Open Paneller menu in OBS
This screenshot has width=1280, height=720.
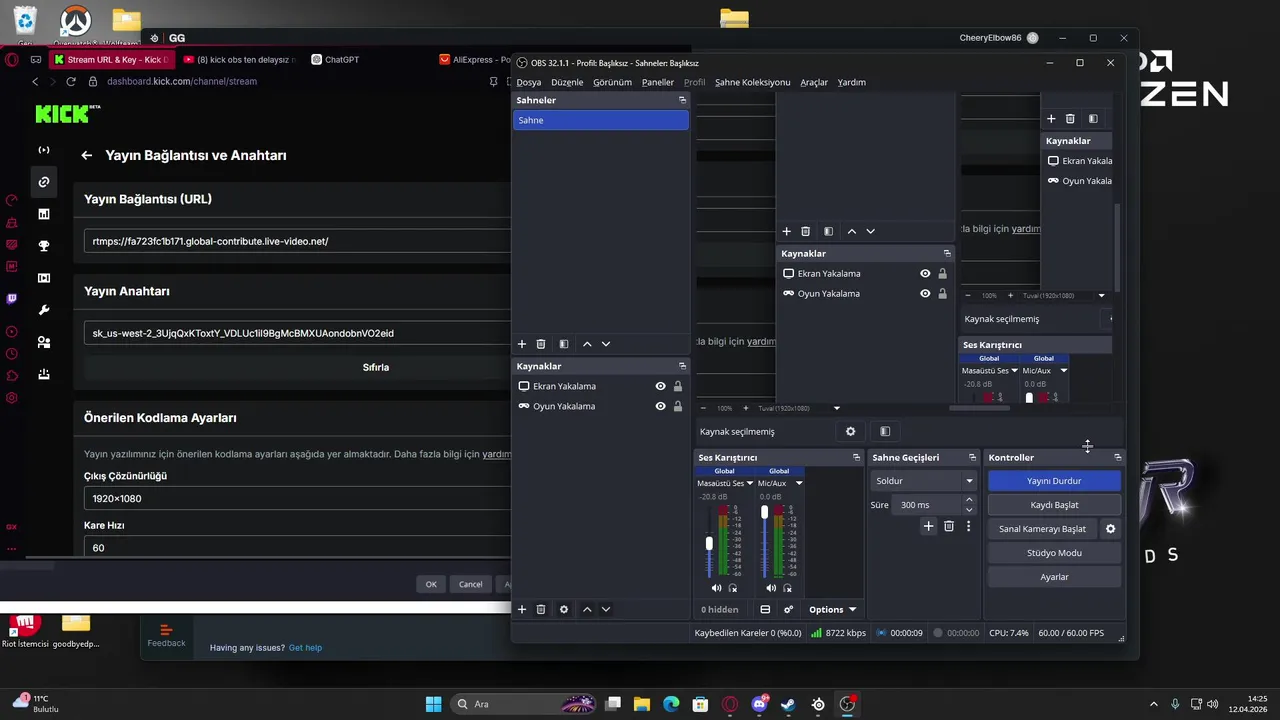point(658,82)
